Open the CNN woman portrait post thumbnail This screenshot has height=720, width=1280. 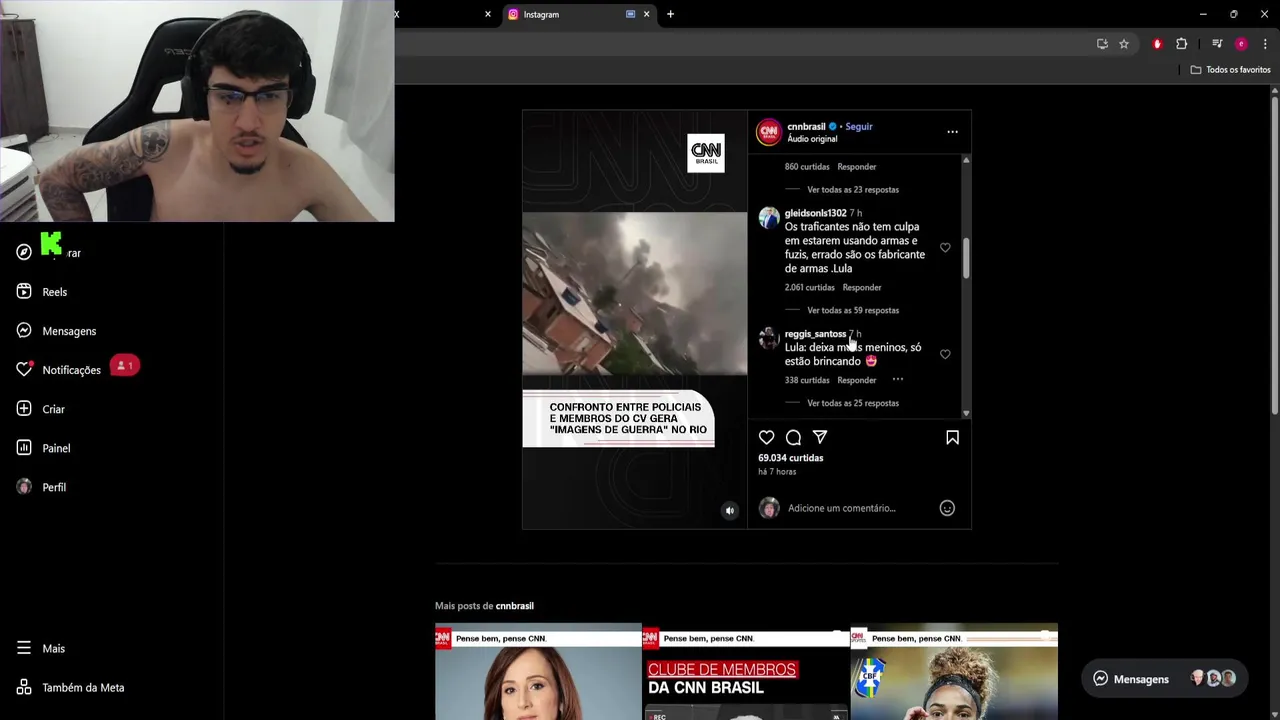[538, 672]
